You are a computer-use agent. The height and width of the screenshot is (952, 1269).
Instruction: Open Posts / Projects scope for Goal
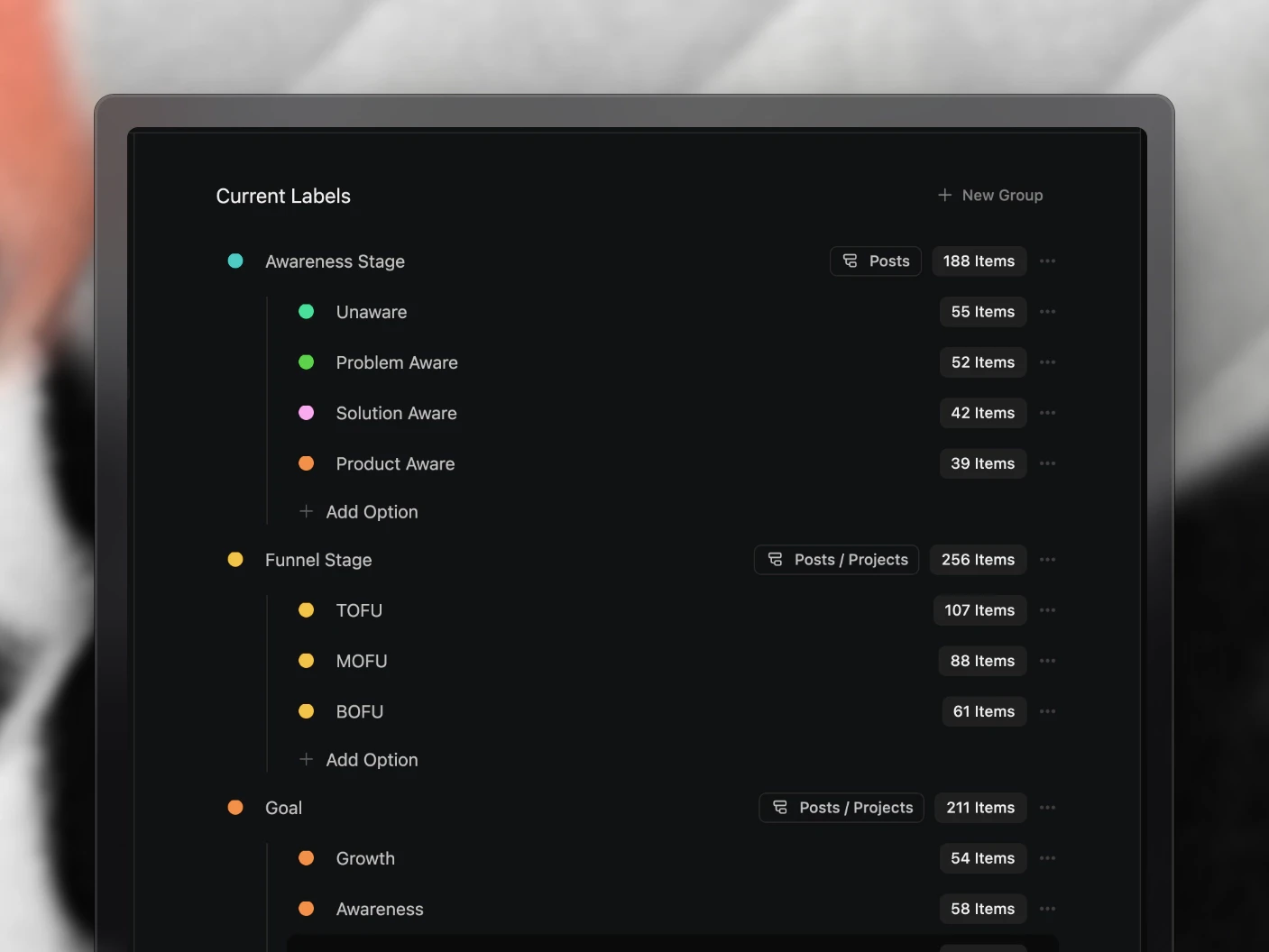(841, 808)
